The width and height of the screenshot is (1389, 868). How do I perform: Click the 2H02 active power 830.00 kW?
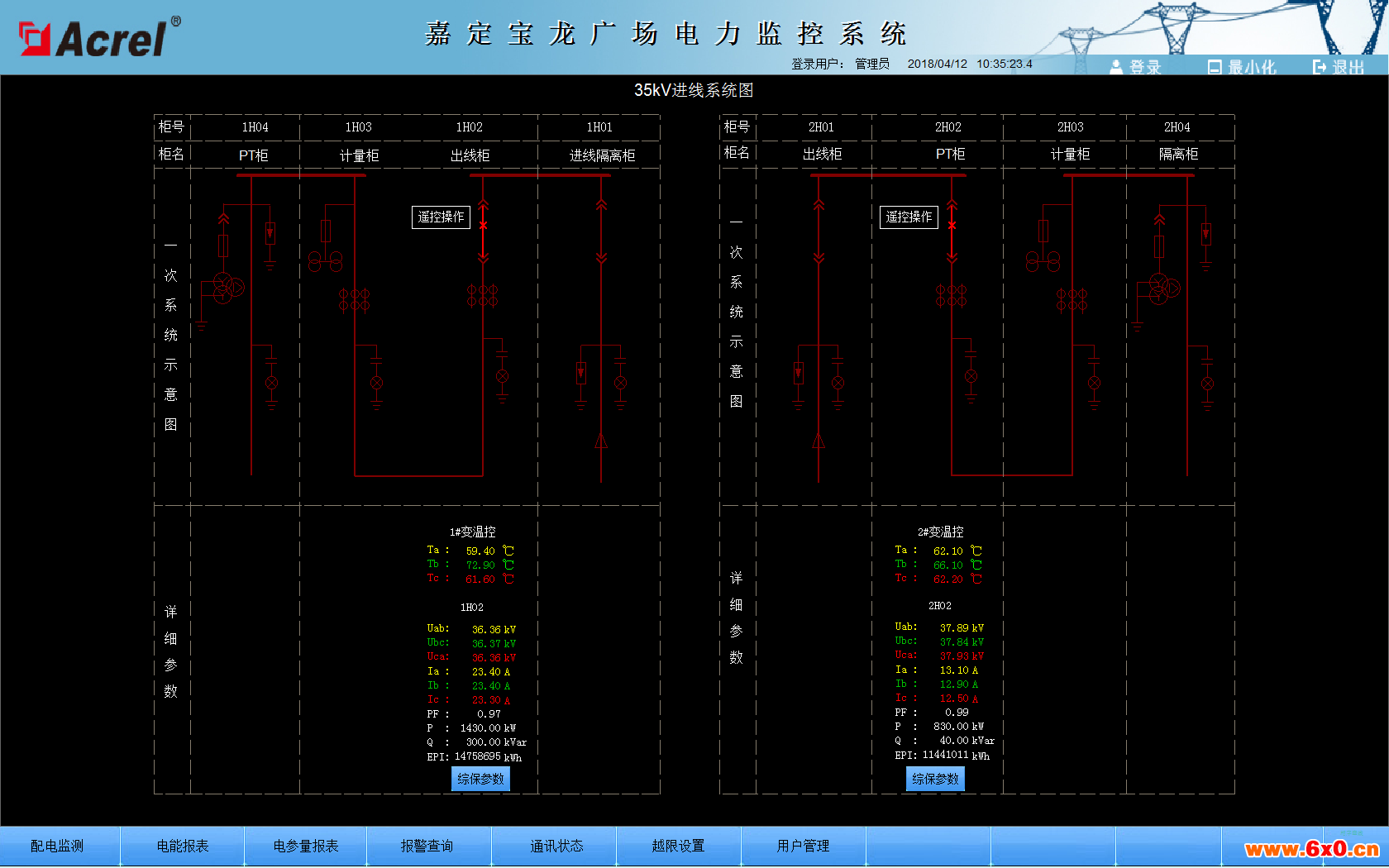[x=958, y=727]
